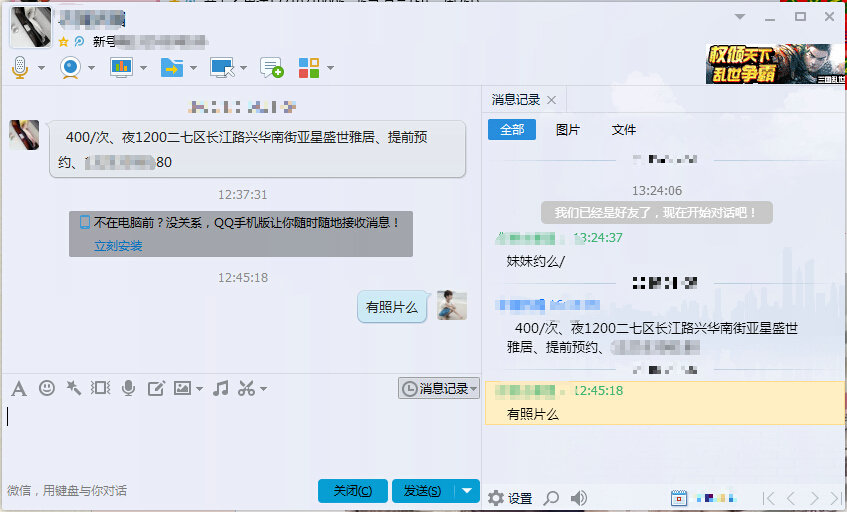This screenshot has height=512, width=847.
Task: Click the 关闭(C) button
Action: 352,490
